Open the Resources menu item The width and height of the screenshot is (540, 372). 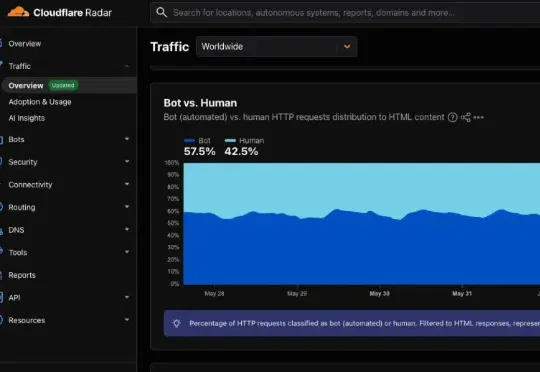(x=27, y=320)
